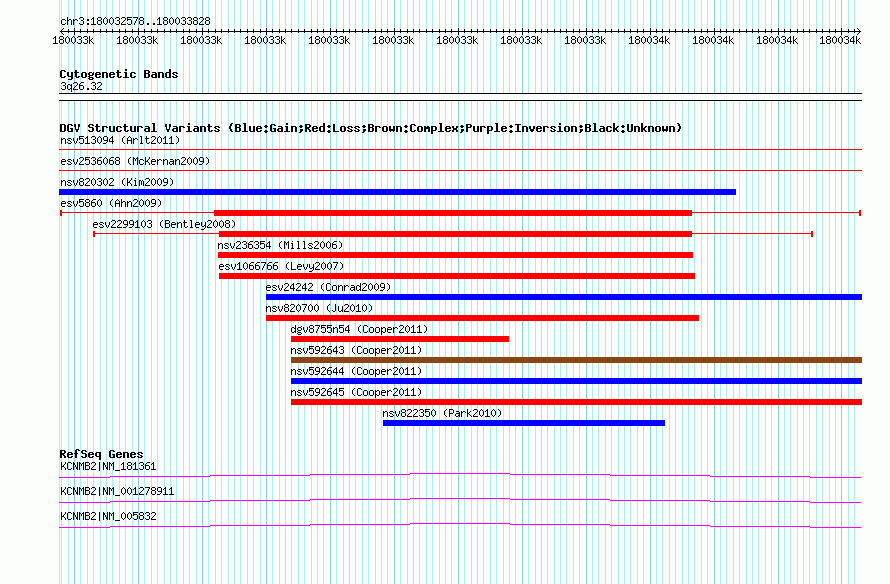Viewport: 890px width, 584px height.
Task: Open the nsv822350 (Park2010) label
Action: tap(442, 413)
